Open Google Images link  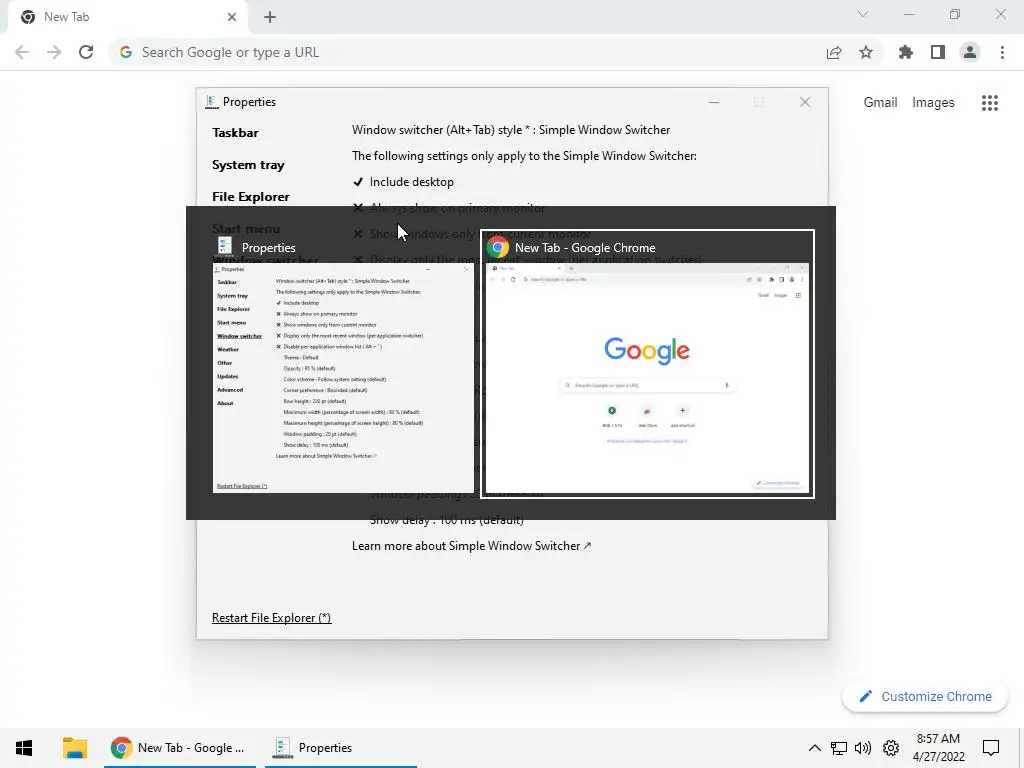(x=933, y=103)
